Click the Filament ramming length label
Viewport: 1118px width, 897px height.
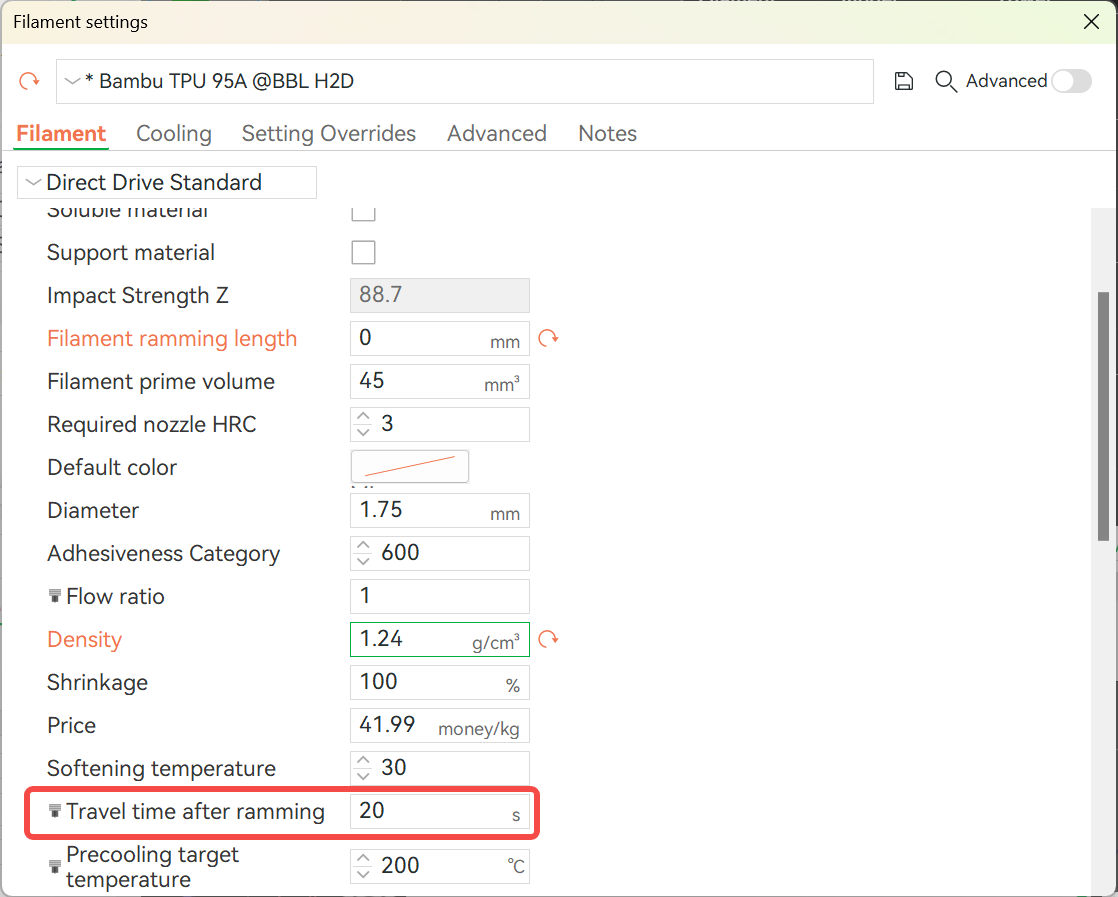coord(172,339)
